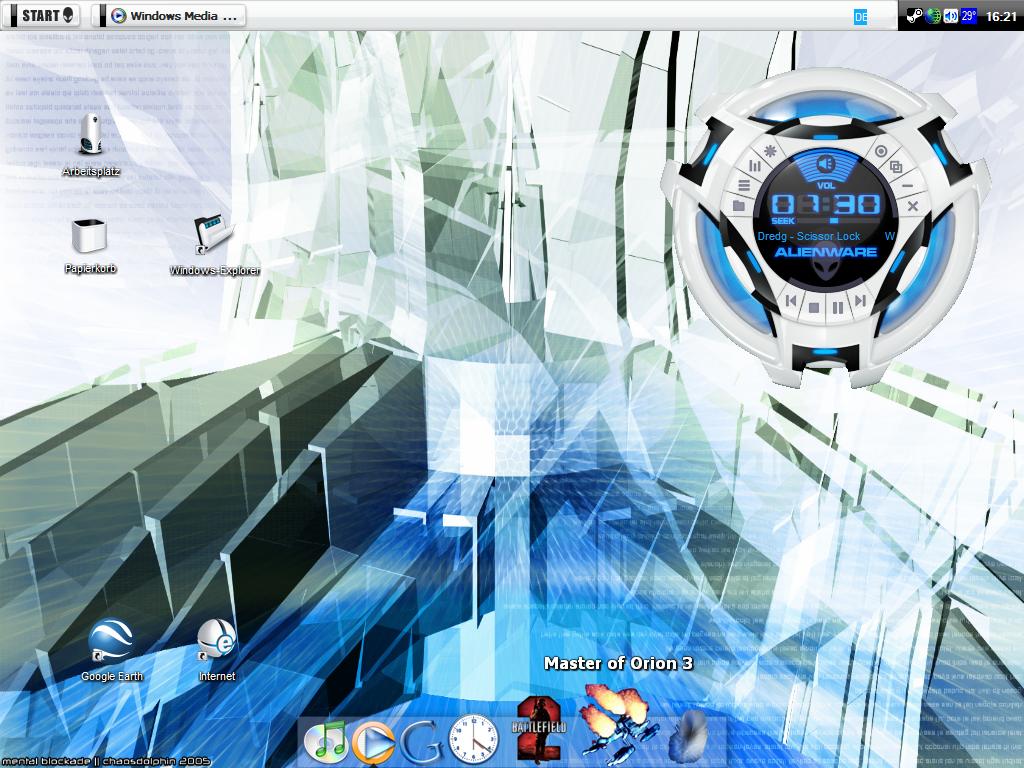Select the Papierkorb recycle bin icon
Screen dimensions: 1024x768
(x=90, y=246)
